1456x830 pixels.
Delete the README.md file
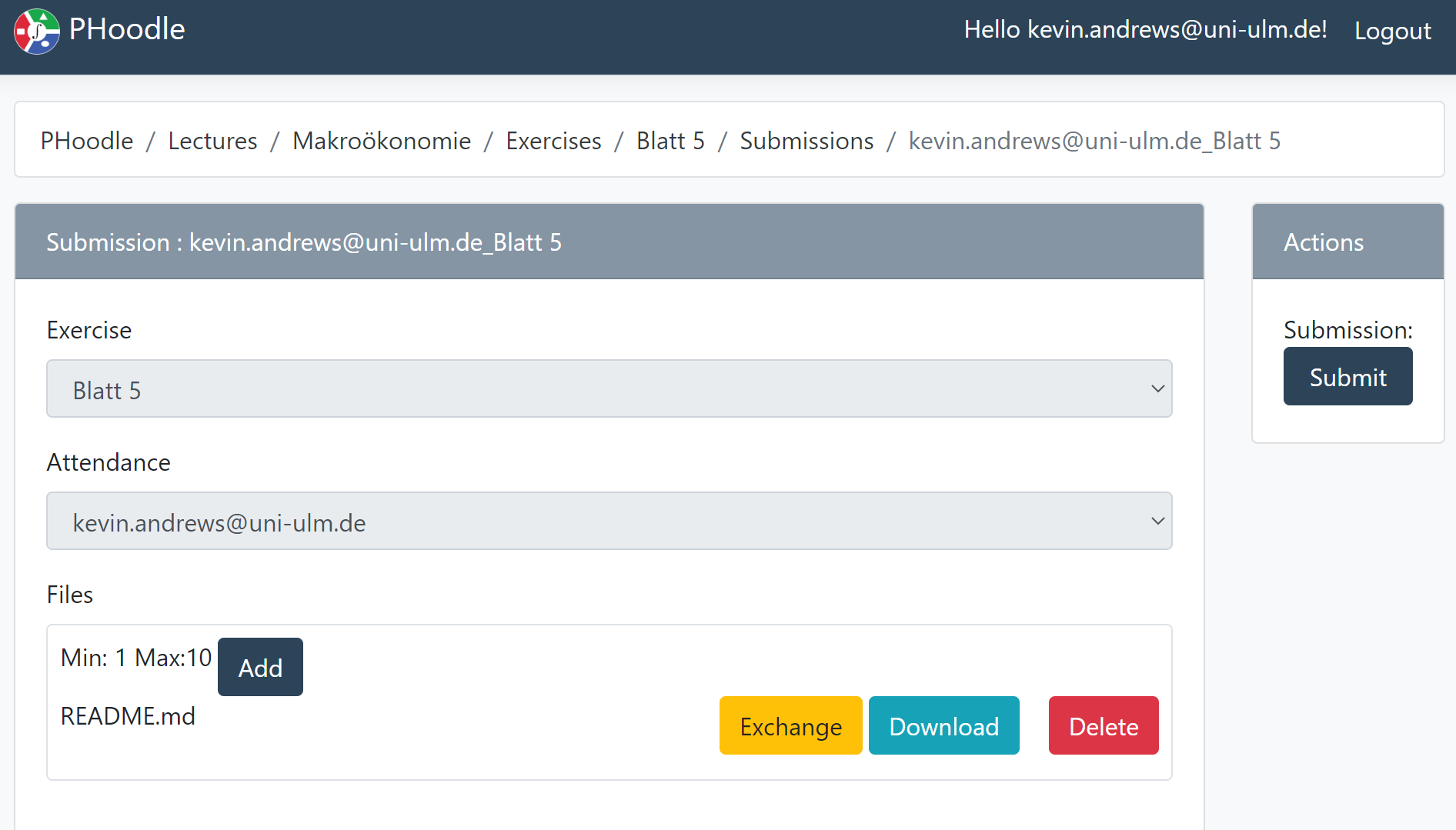1104,725
